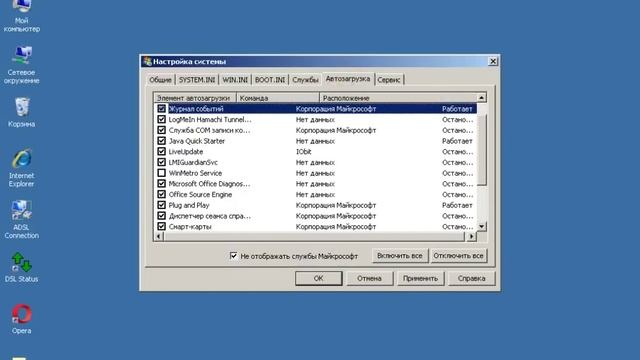
Task: Go to the Службы tab
Action: pos(305,80)
